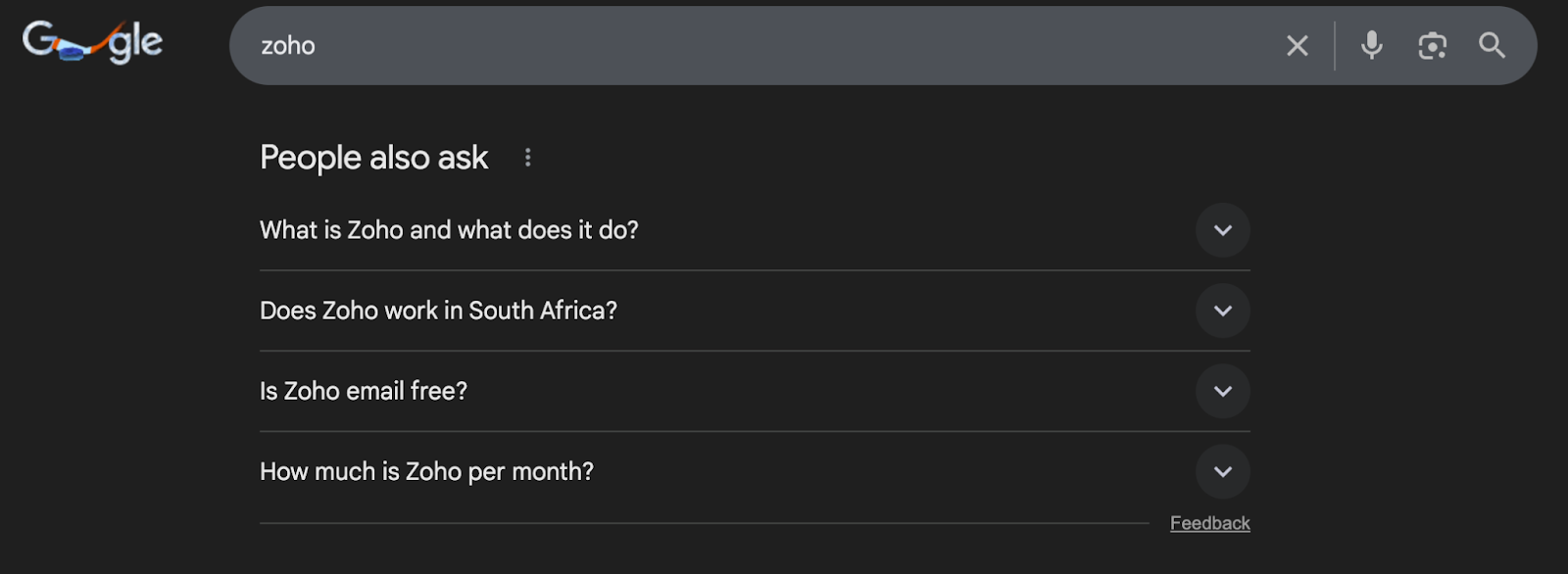The height and width of the screenshot is (574, 1568).
Task: Clear the zoho query using the X icon
Action: click(1298, 45)
